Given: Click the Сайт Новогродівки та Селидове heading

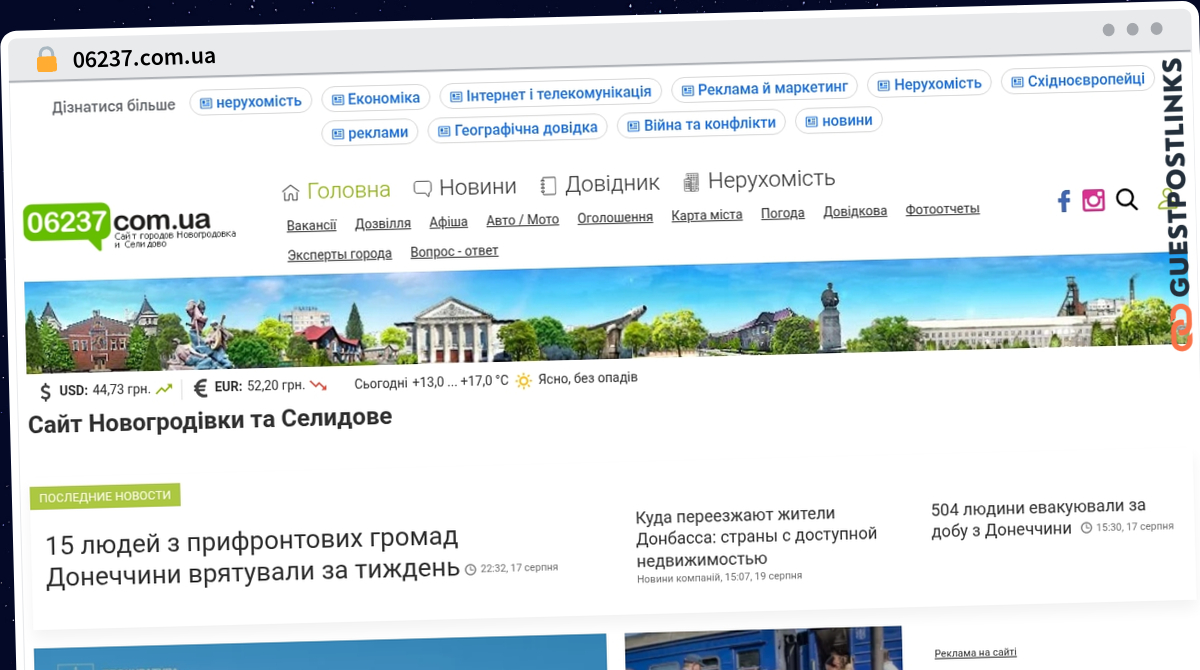Looking at the screenshot, I should tap(210, 420).
